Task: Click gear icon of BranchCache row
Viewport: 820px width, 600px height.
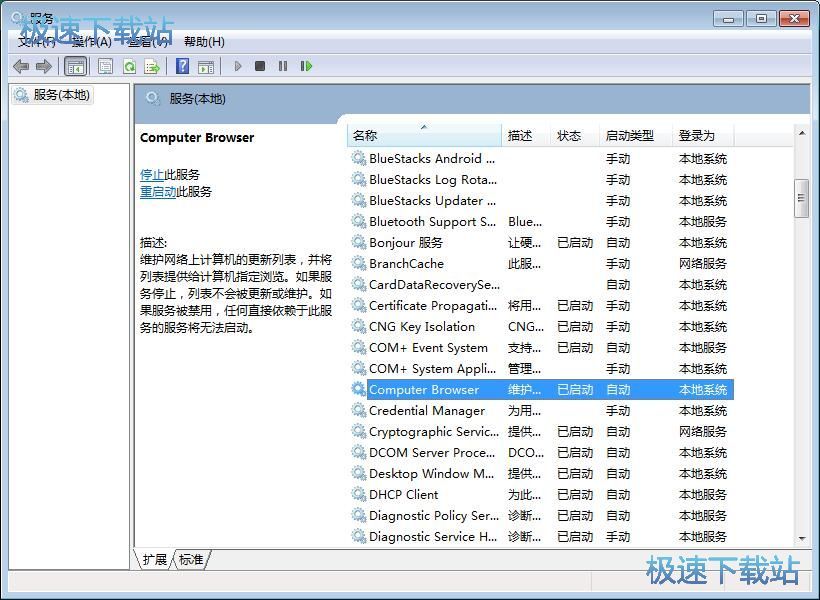Action: [x=359, y=263]
